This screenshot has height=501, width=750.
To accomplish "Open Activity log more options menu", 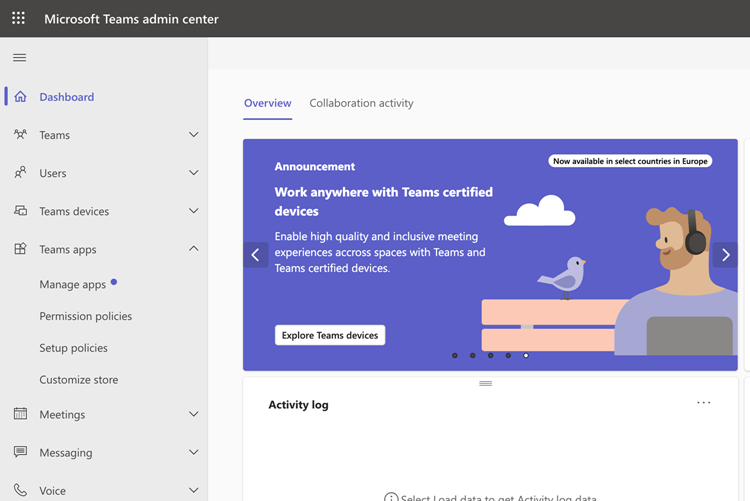I will pyautogui.click(x=704, y=403).
